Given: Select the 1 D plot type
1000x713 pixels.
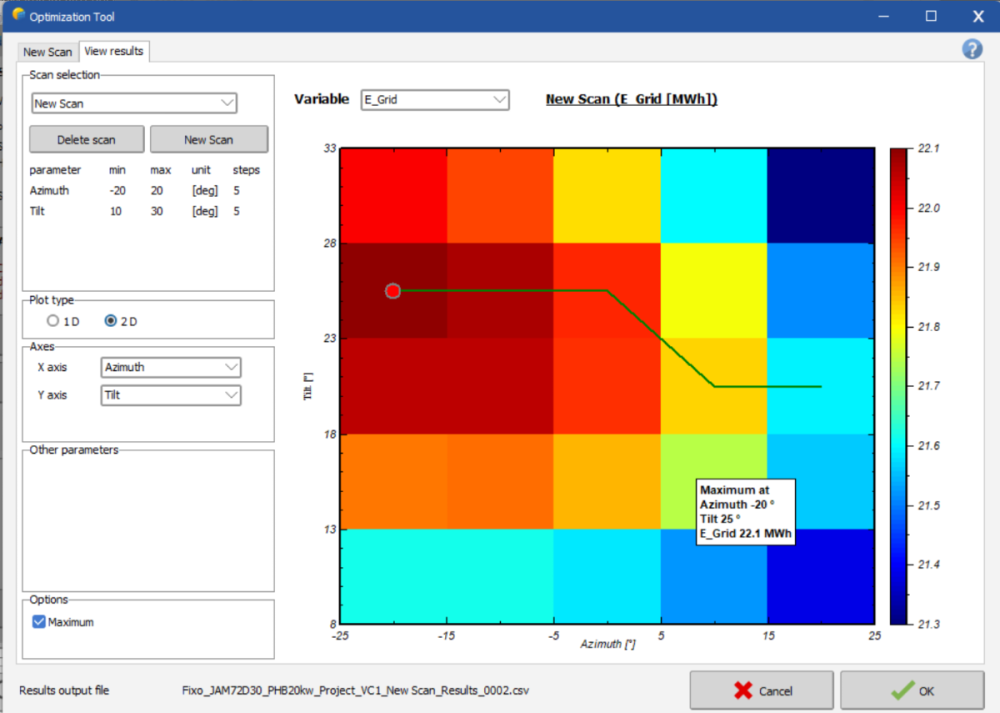Looking at the screenshot, I should pos(53,321).
